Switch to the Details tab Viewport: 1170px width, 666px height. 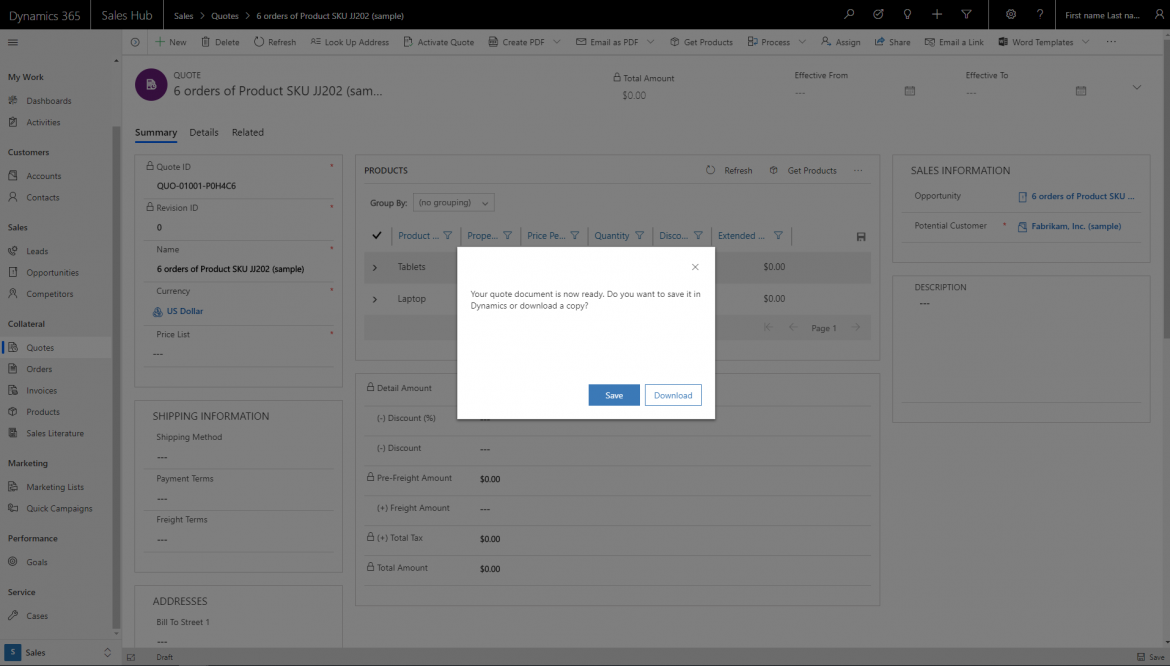[x=204, y=133]
